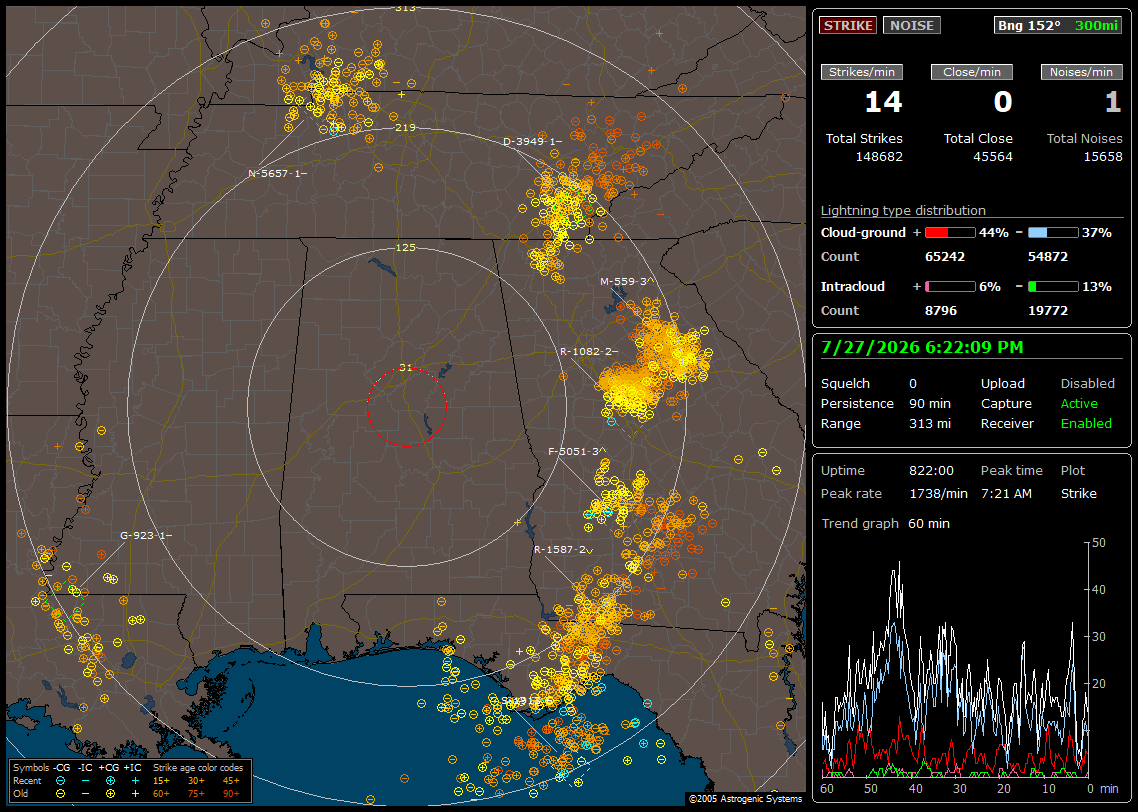Click storm cell label N-5657-1
1138x812 pixels.
[277, 173]
